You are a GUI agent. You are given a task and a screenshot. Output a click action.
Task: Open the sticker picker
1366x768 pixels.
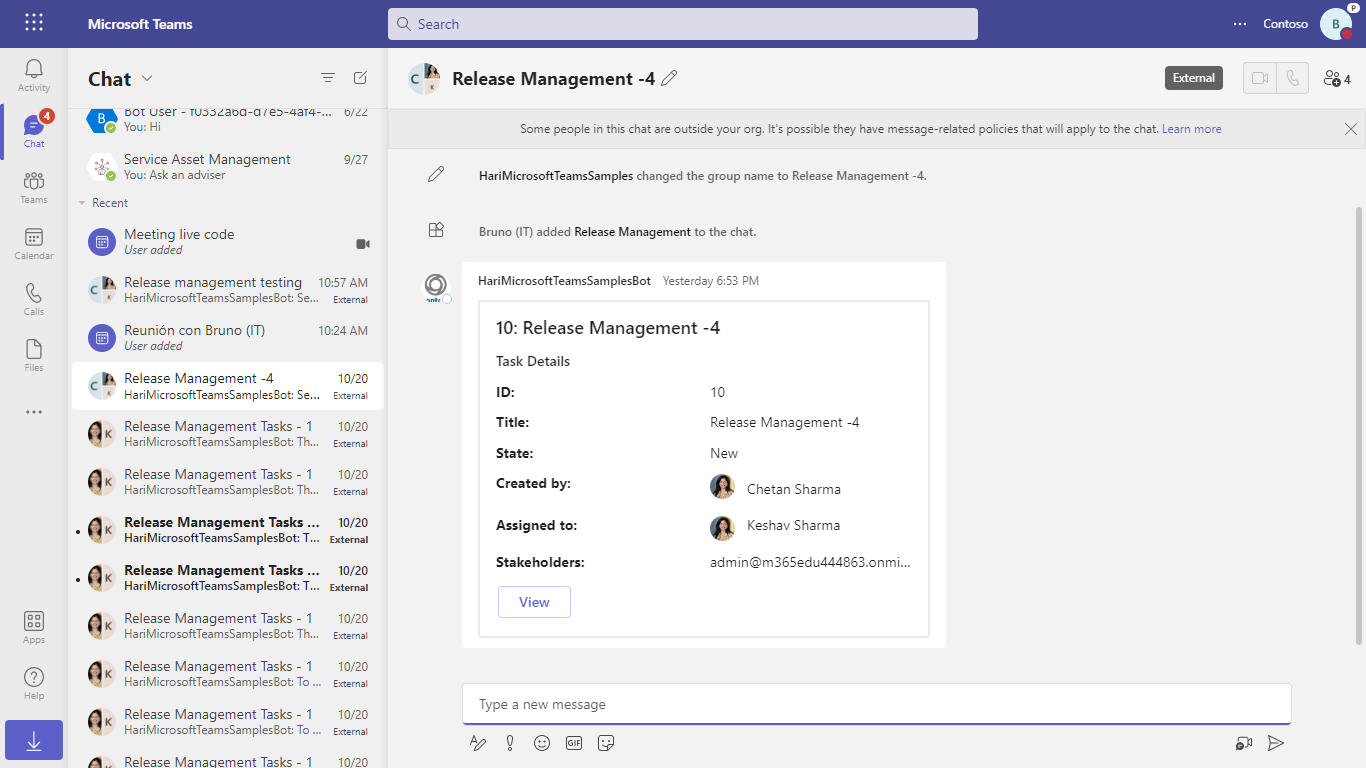[606, 743]
